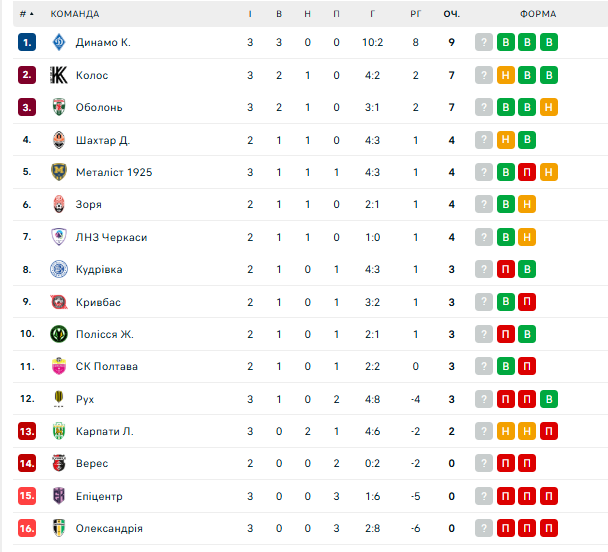Click the Шахтар Д. club logo
The height and width of the screenshot is (552, 608).
(58, 140)
